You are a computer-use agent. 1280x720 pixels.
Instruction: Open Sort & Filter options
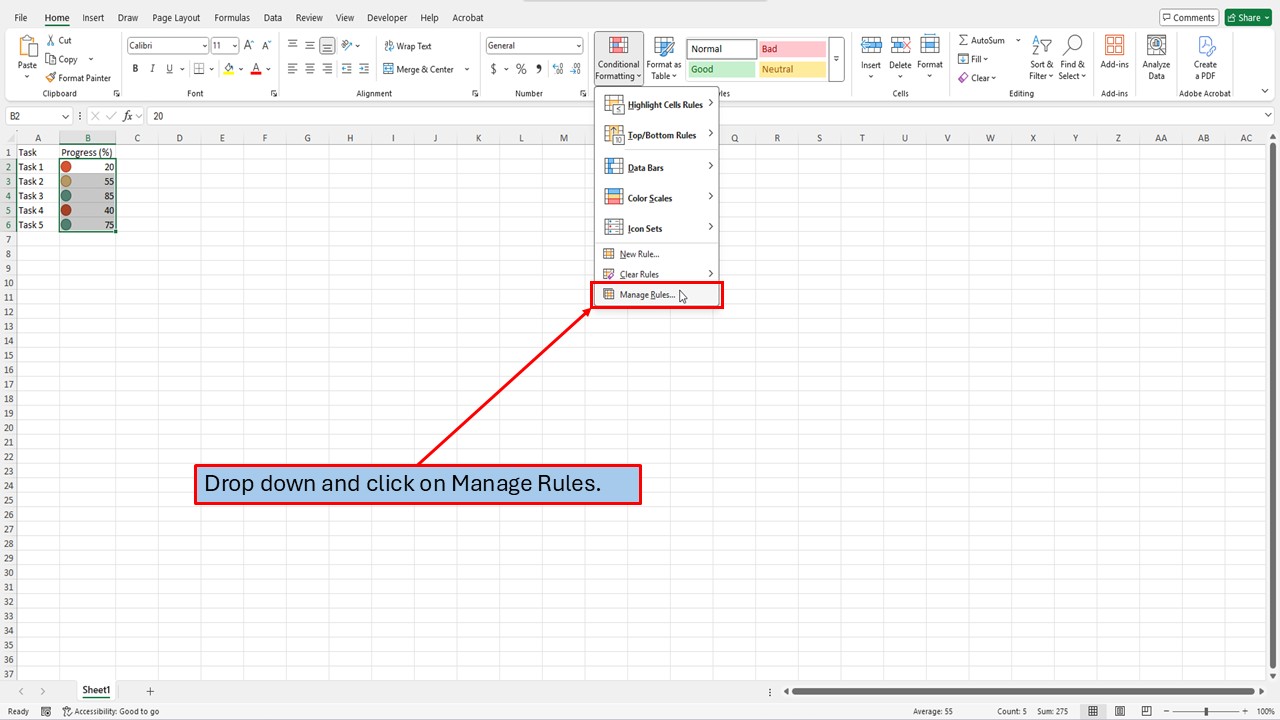tap(1041, 57)
